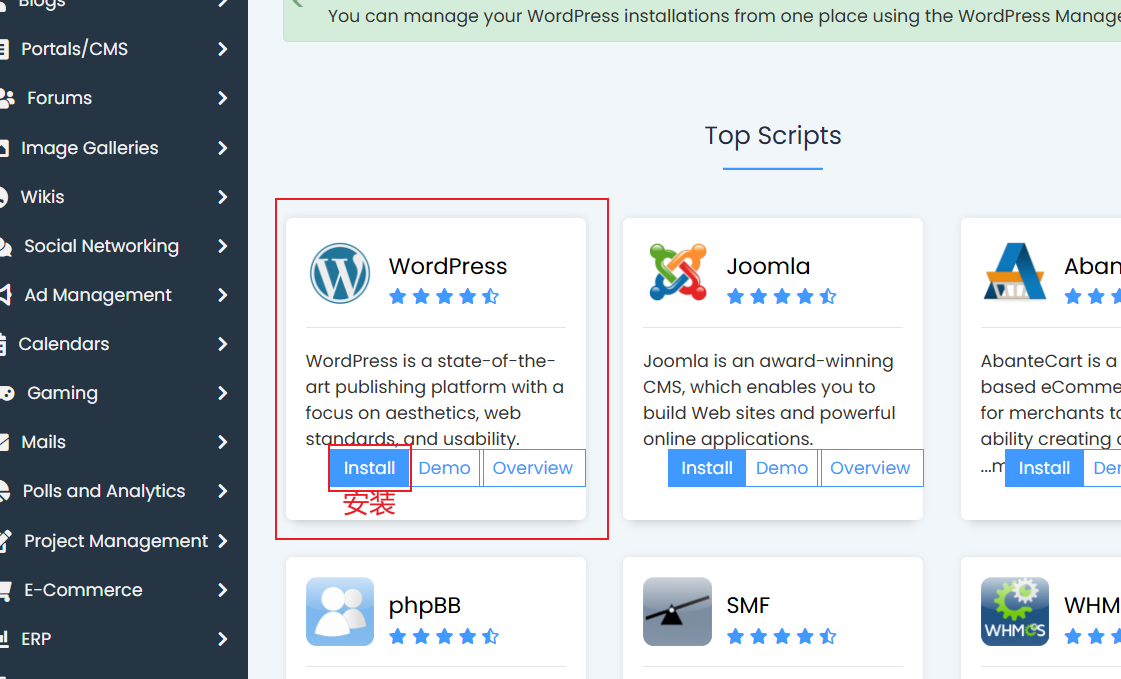Open the phpBB title link
This screenshot has height=679, width=1121.
pos(424,605)
